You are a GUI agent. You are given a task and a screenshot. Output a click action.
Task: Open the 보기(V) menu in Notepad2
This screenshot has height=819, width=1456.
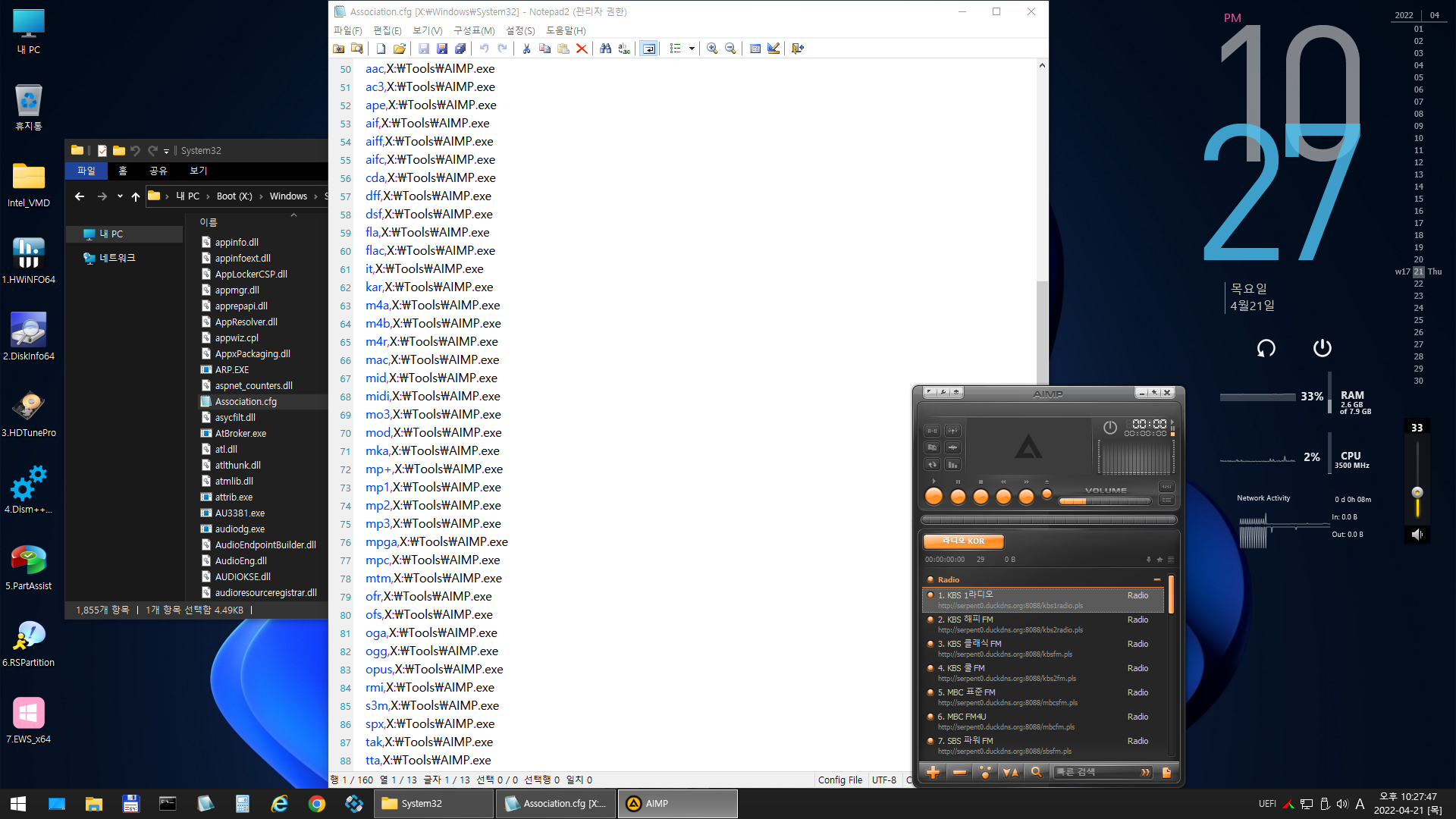coord(428,30)
